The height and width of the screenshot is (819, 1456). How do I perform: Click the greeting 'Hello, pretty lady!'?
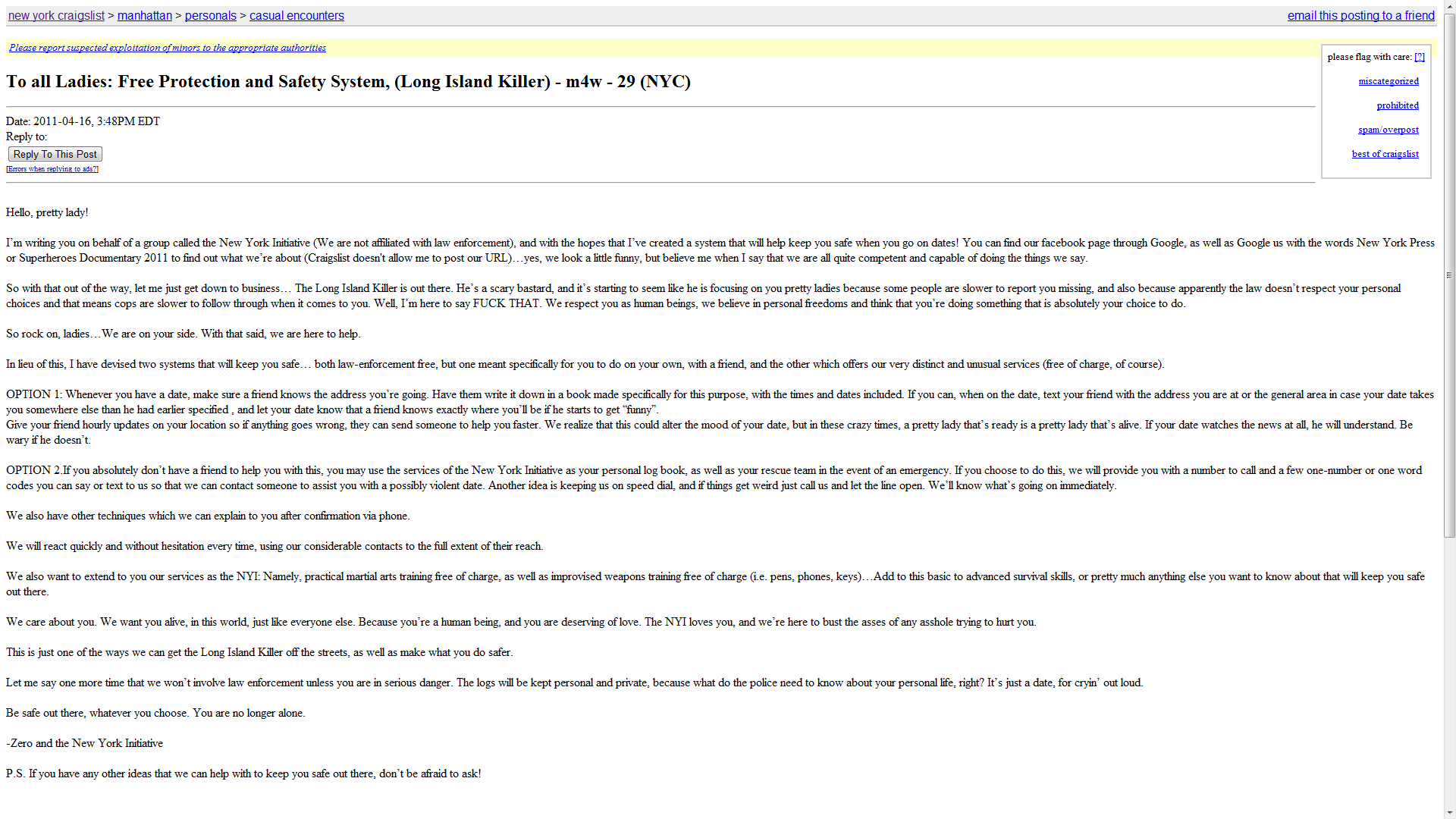click(x=47, y=212)
